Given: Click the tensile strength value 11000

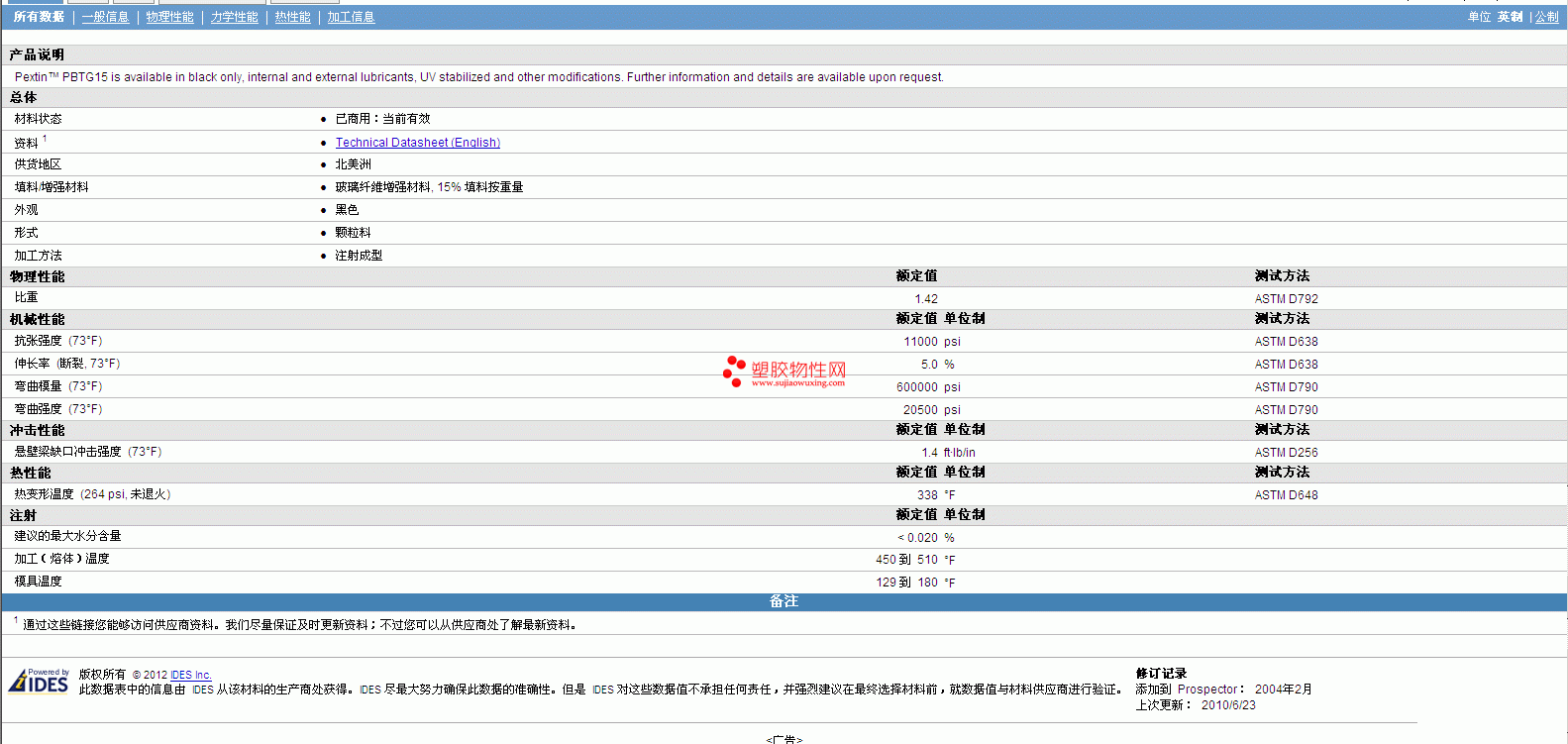Looking at the screenshot, I should point(920,342).
